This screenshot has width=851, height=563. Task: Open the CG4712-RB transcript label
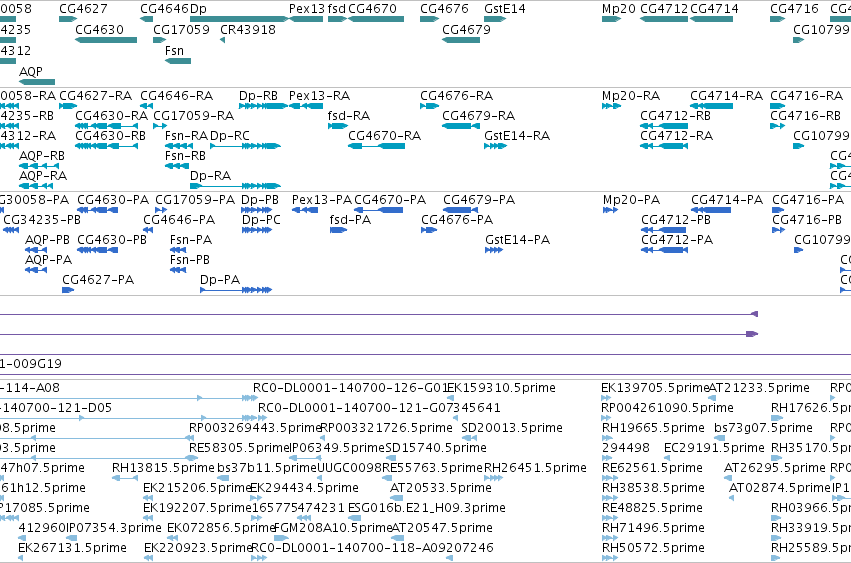tap(675, 116)
